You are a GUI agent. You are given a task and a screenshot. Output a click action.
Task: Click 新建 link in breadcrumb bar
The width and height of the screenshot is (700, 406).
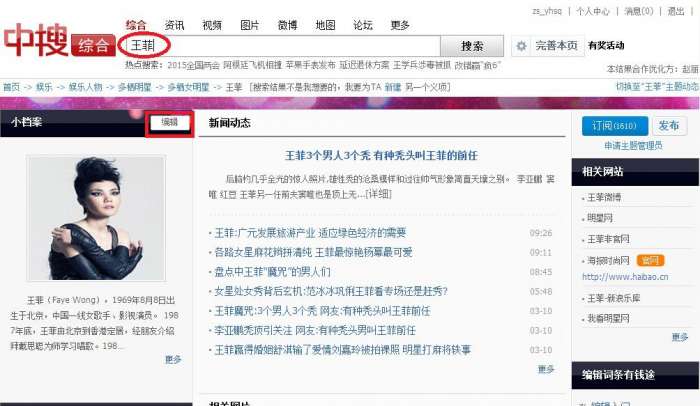[392, 87]
